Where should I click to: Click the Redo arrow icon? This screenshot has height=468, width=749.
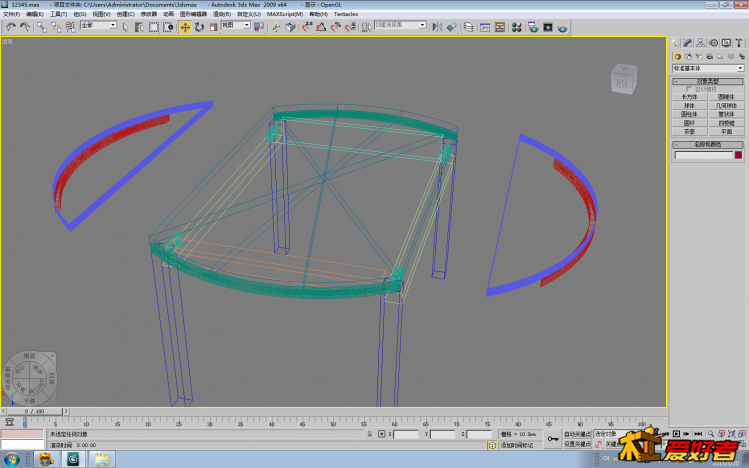coord(24,27)
